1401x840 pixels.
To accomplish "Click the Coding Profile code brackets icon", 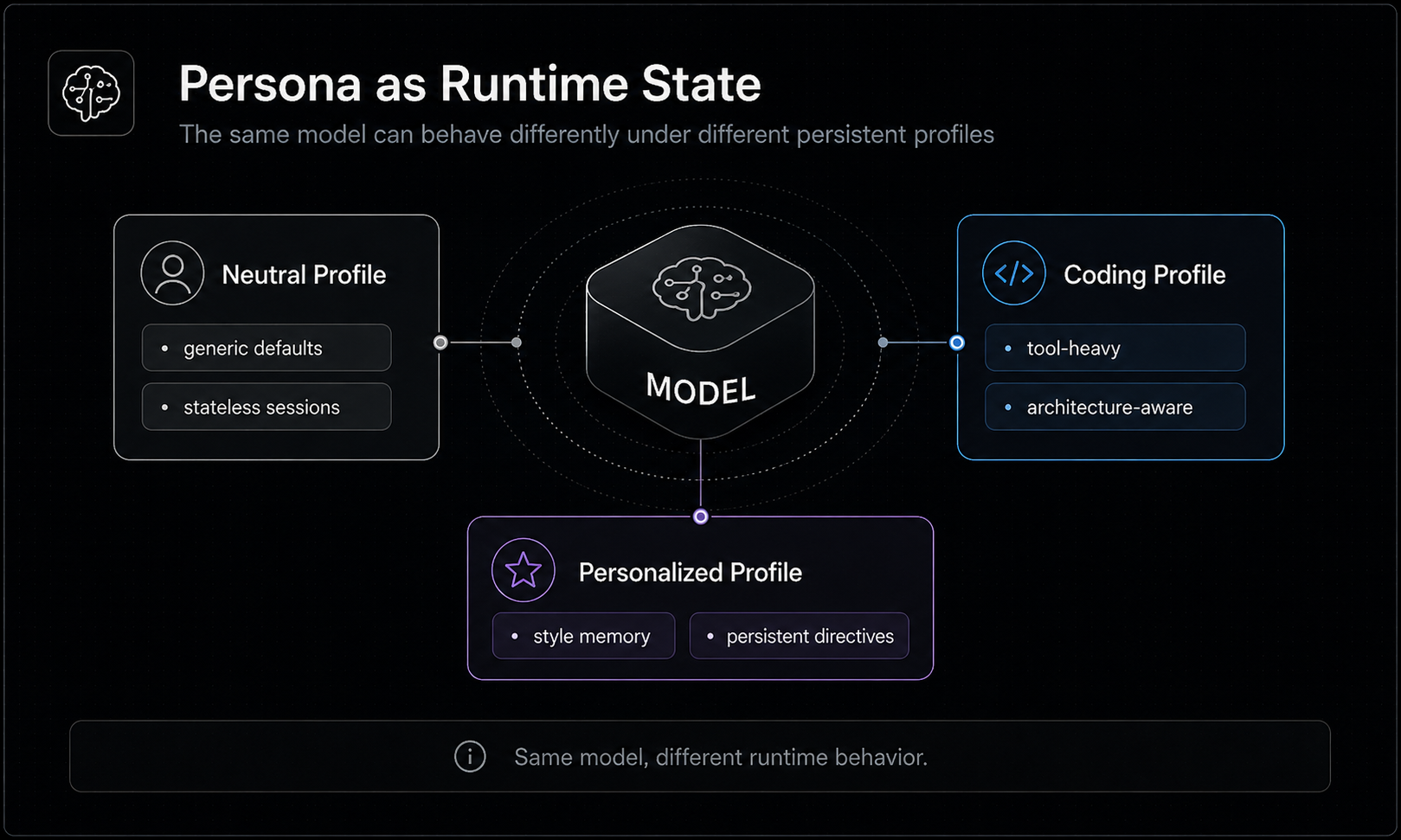I will [x=1014, y=273].
